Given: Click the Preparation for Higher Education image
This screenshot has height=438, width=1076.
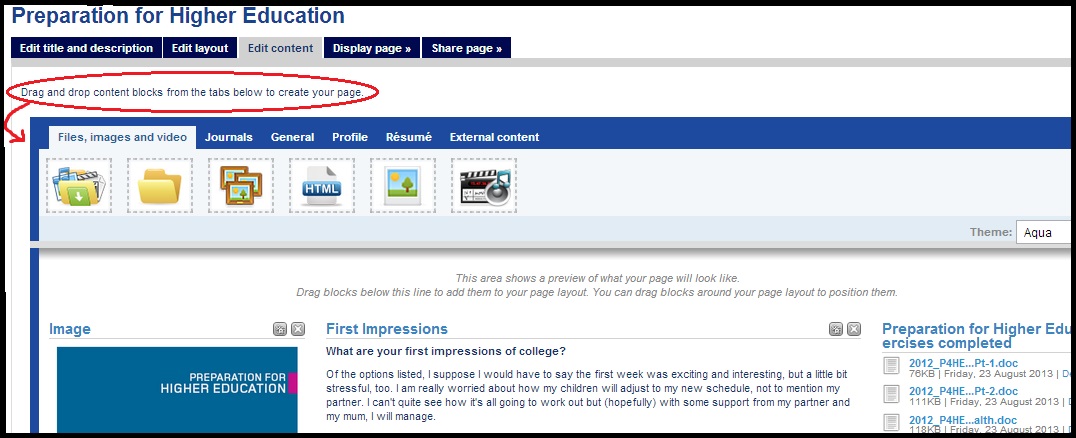Looking at the screenshot, I should point(177,389).
